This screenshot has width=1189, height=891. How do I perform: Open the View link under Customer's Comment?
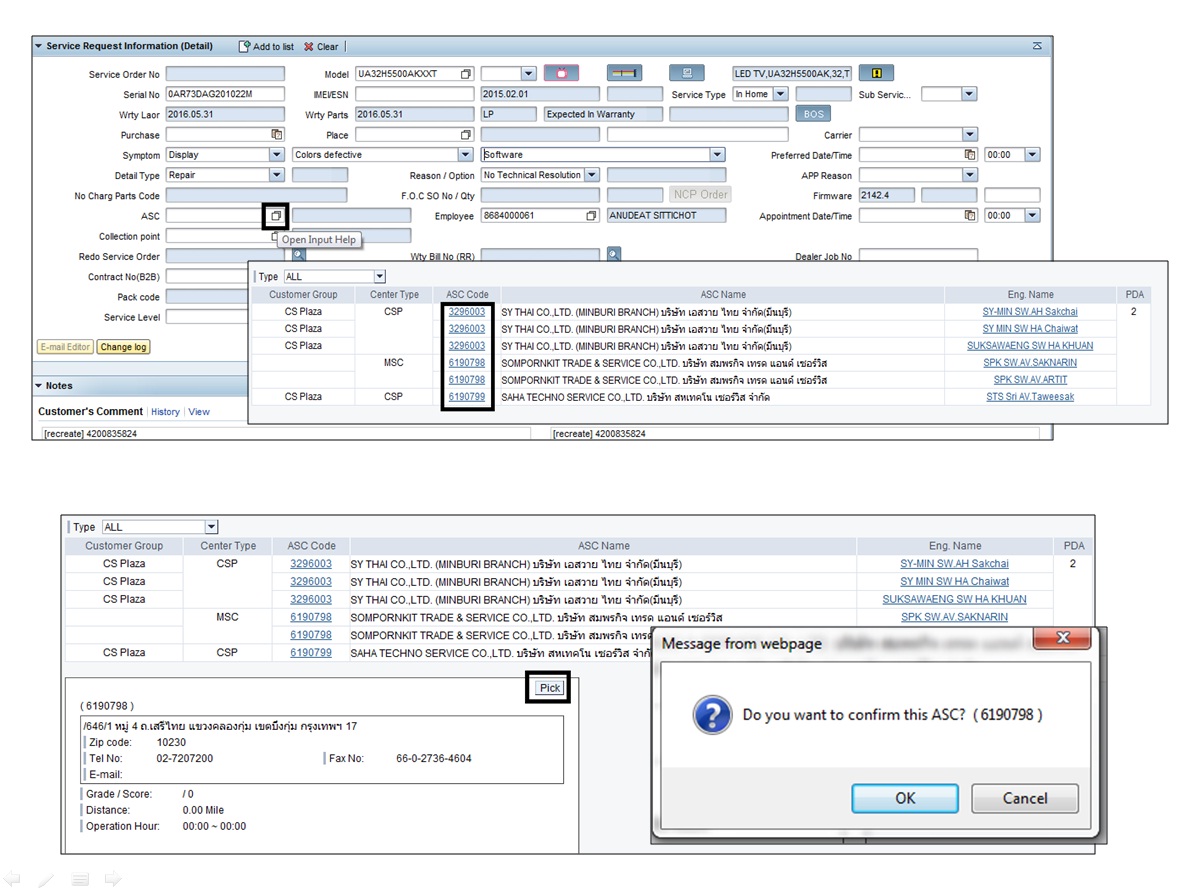tap(199, 412)
